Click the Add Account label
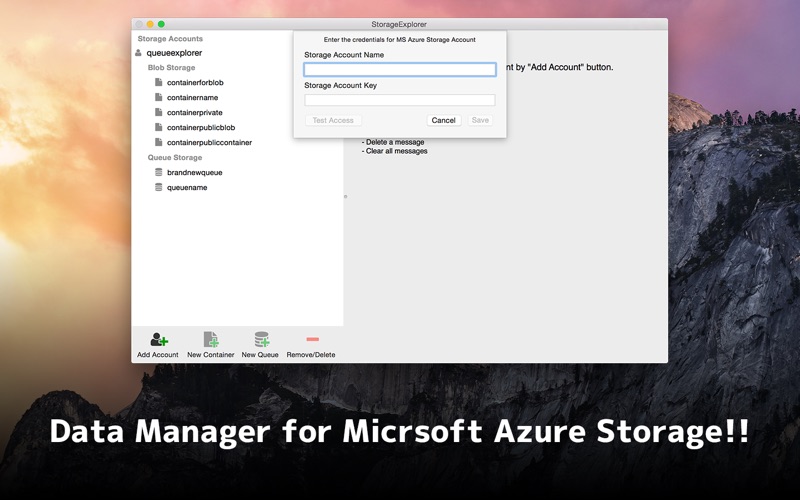 pyautogui.click(x=158, y=355)
